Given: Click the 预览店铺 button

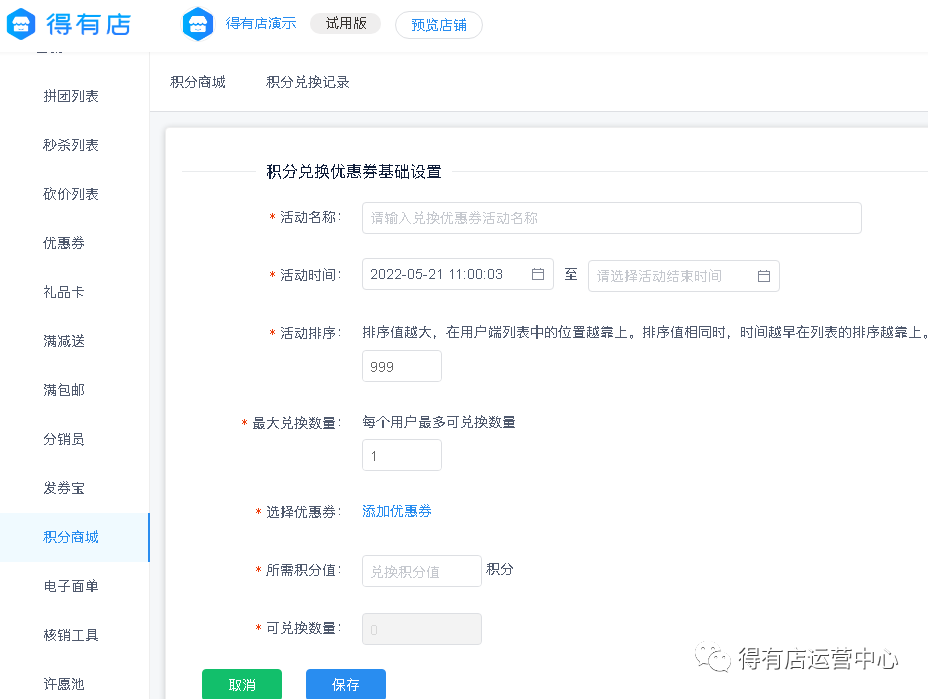Looking at the screenshot, I should point(438,24).
